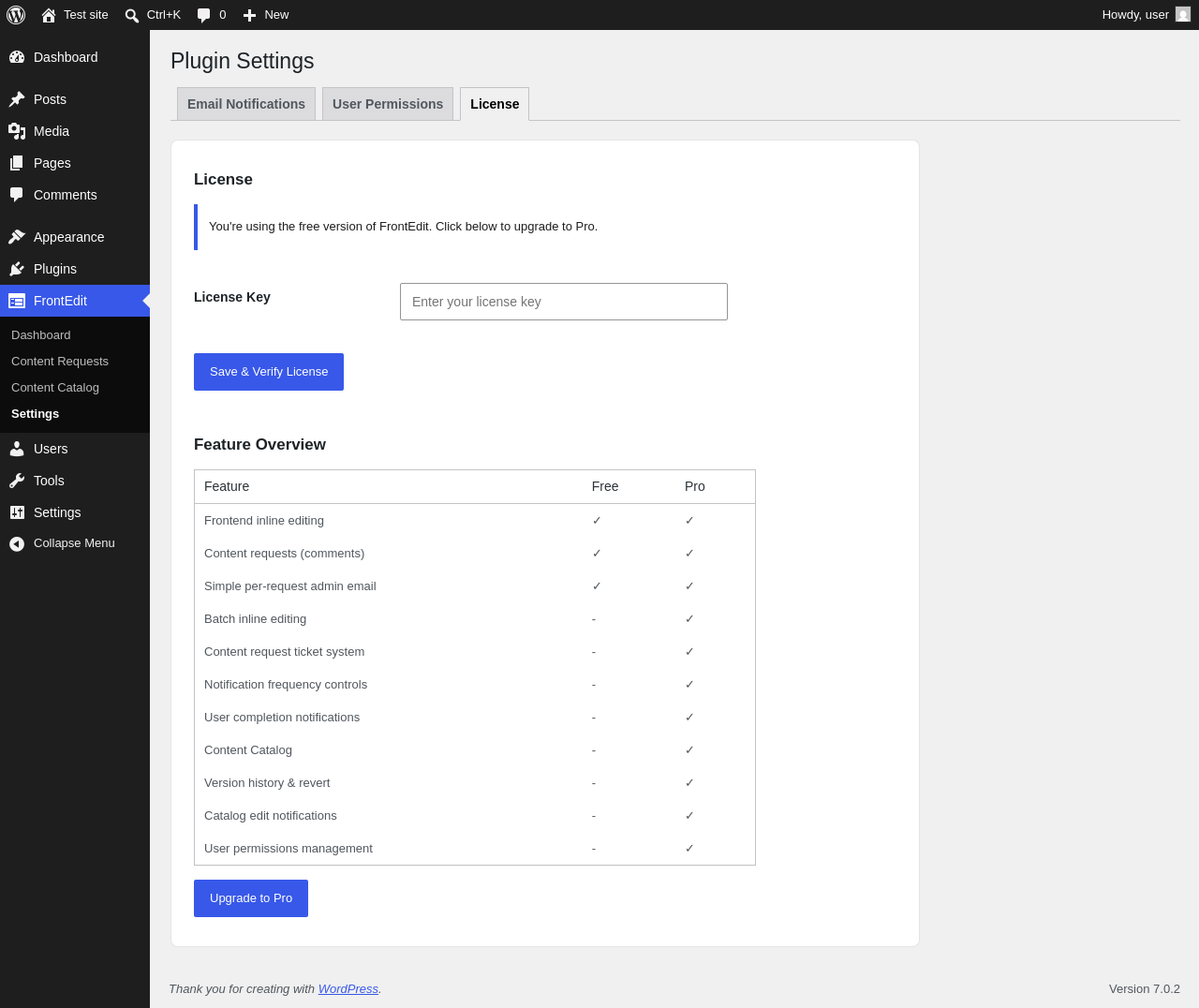The width and height of the screenshot is (1199, 1008).
Task: Click 'Version 7.0.2' footer text
Action: point(1145,989)
